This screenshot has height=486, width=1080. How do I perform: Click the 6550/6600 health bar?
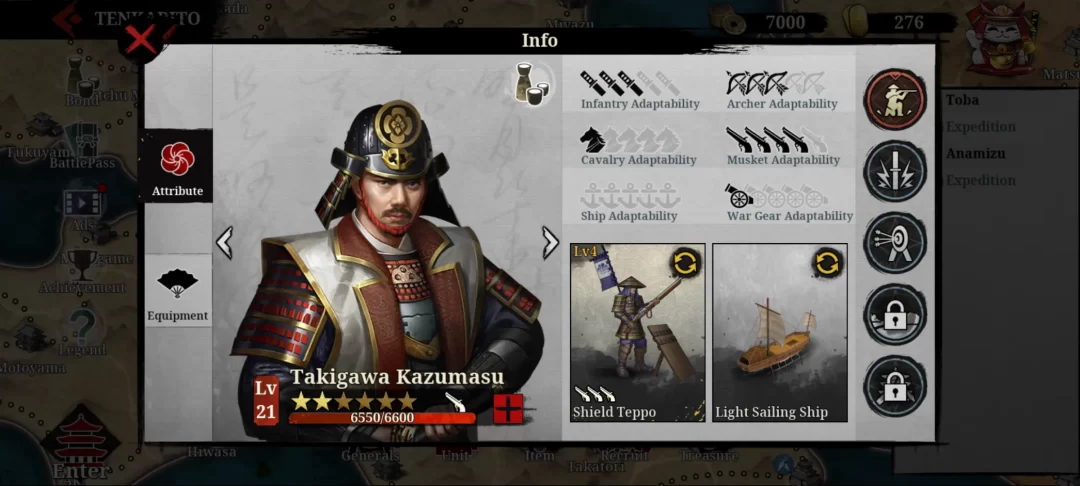click(x=382, y=418)
